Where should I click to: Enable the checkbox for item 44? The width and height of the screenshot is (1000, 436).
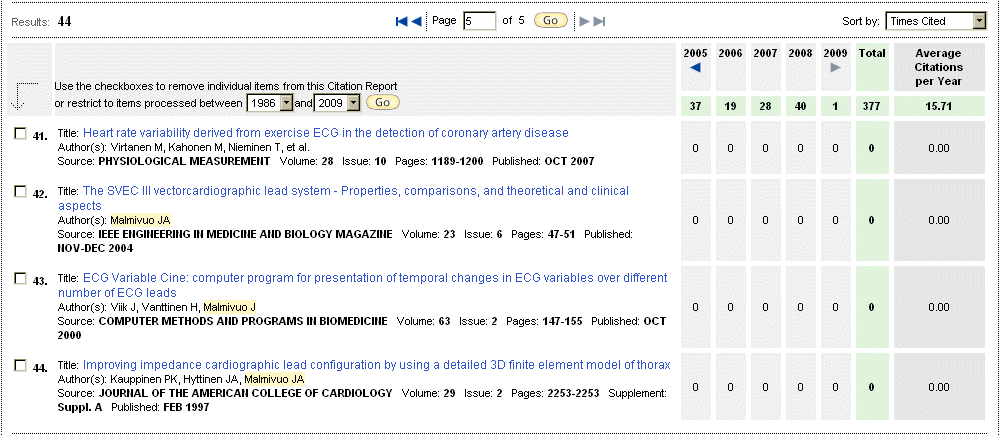pyautogui.click(x=21, y=366)
